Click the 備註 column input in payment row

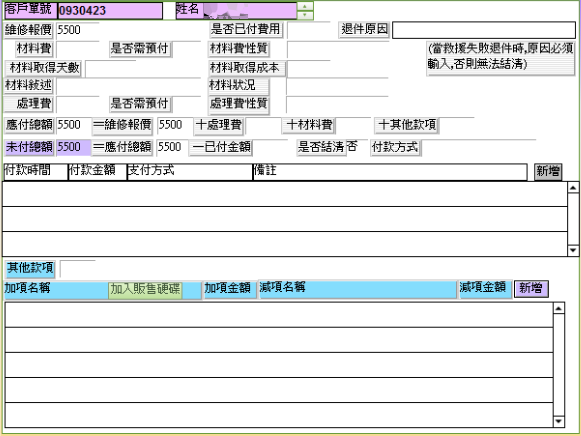pos(390,172)
